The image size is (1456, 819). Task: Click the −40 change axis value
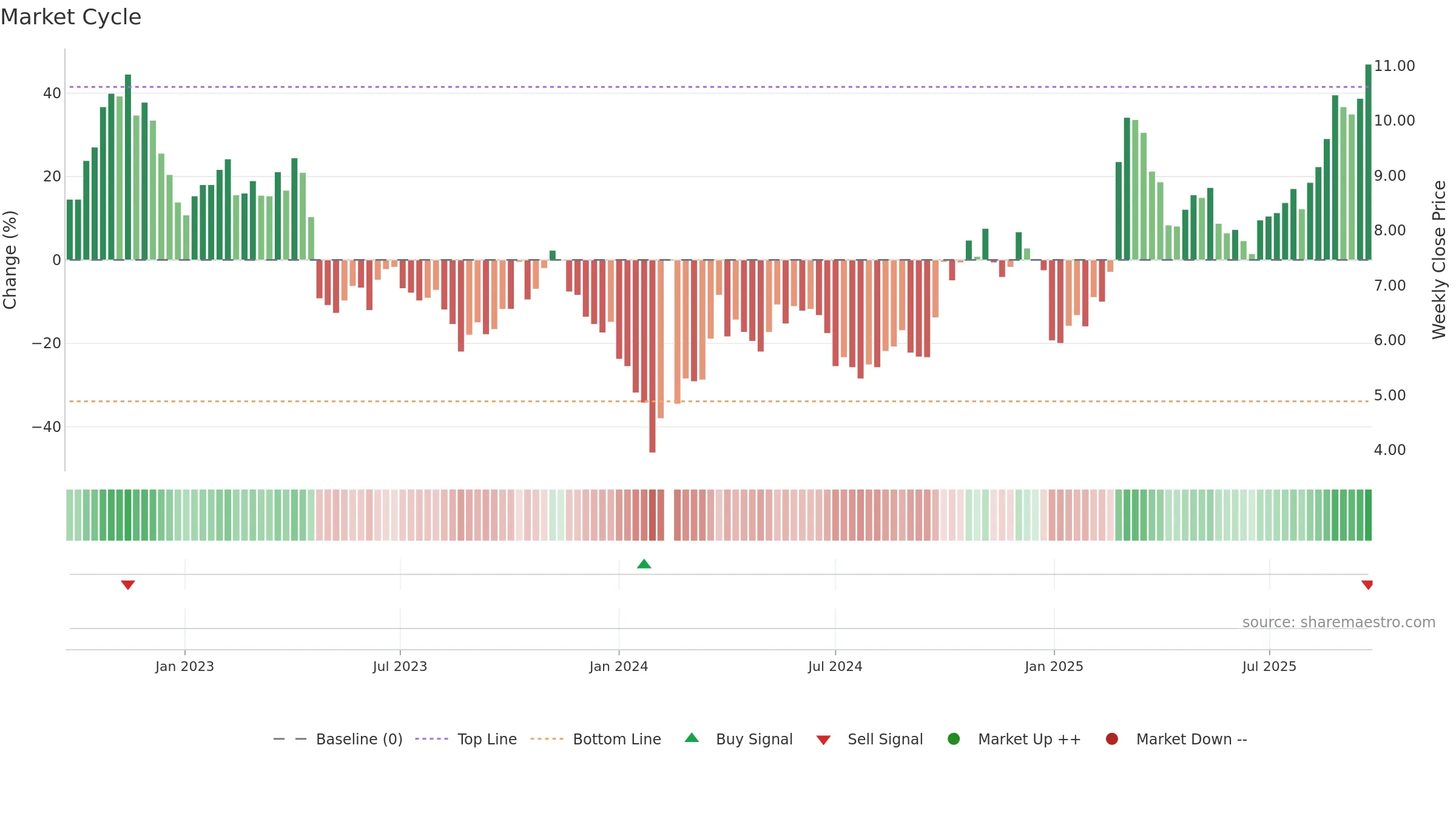click(x=47, y=427)
